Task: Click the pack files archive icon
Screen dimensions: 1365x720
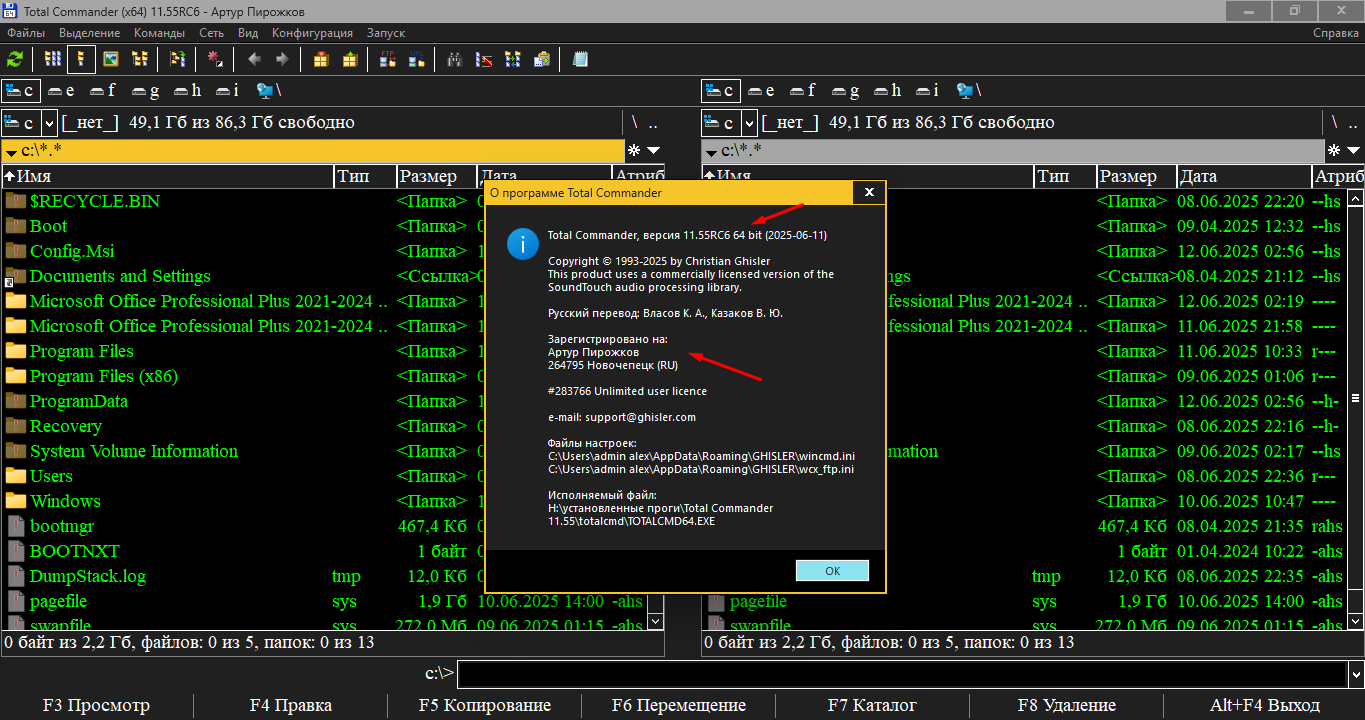Action: (320, 60)
